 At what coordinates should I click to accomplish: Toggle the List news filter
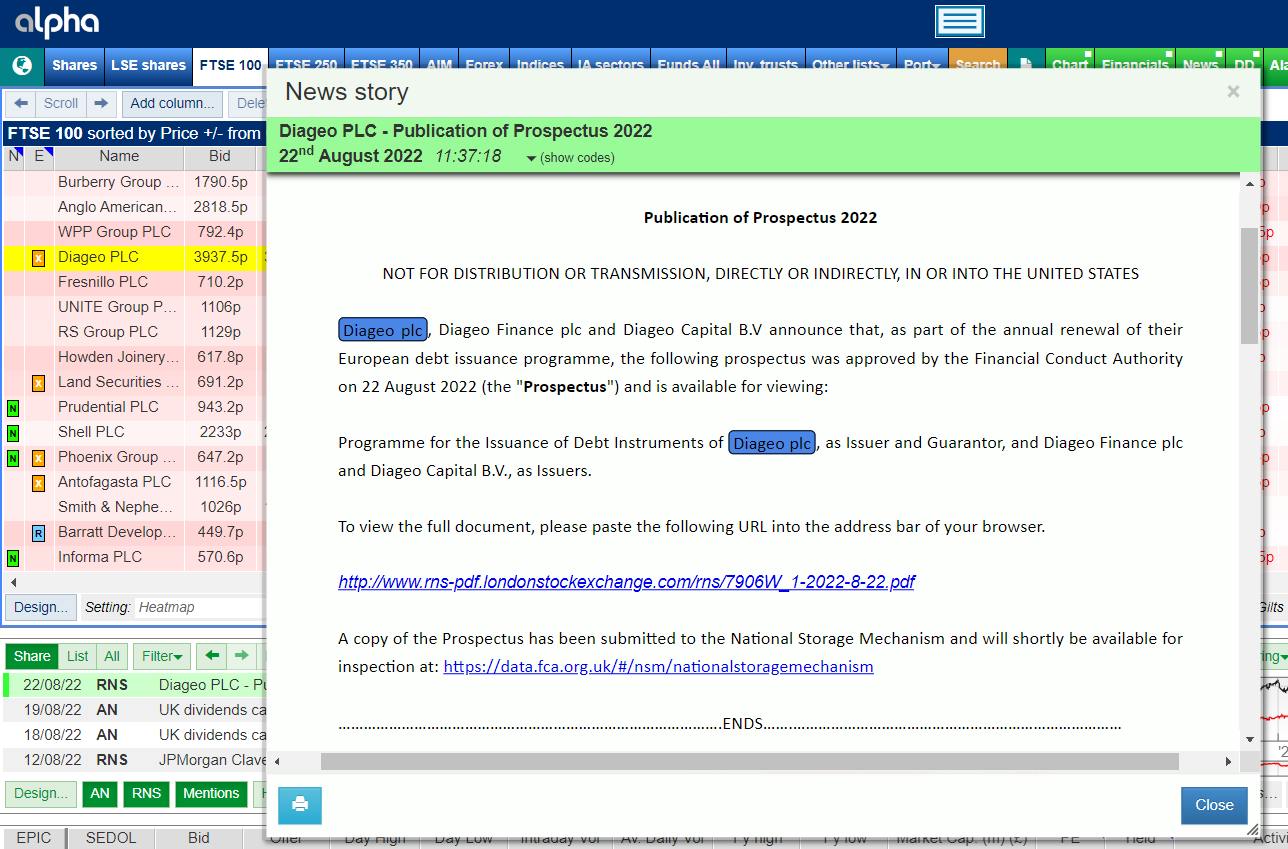point(78,656)
